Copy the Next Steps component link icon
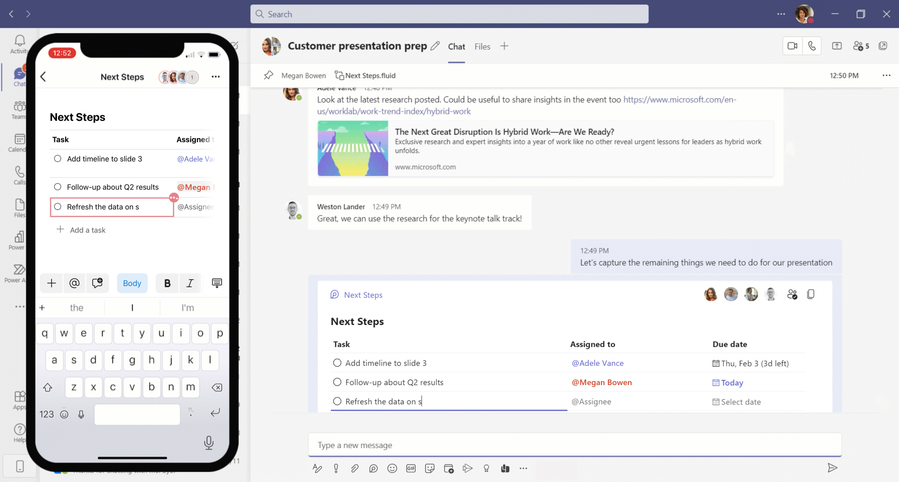 pos(811,294)
